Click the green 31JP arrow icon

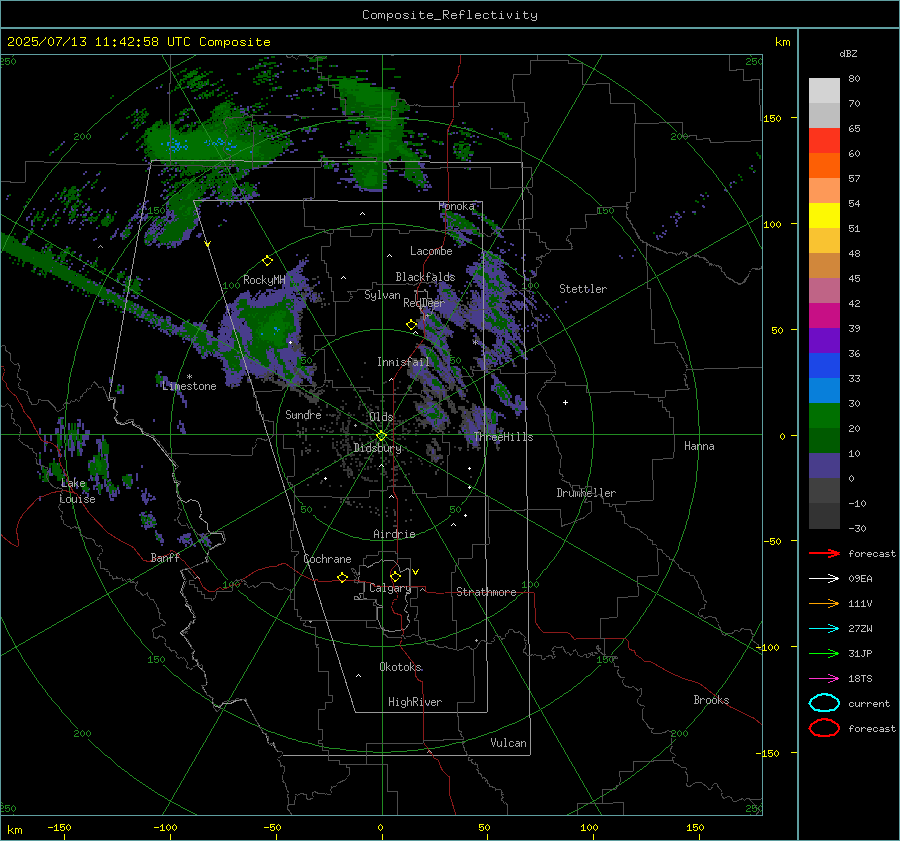click(x=824, y=653)
